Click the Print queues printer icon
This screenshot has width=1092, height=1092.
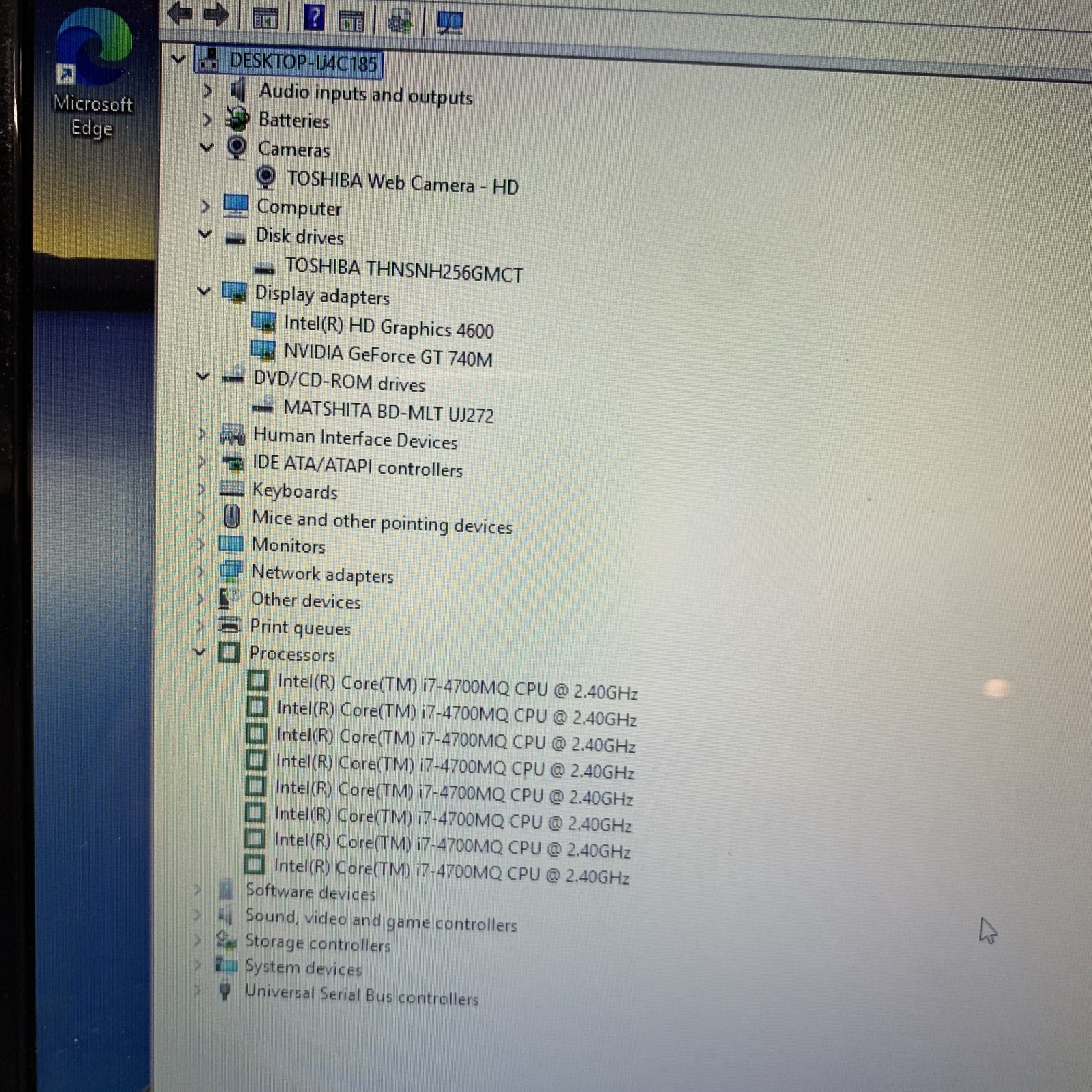click(229, 624)
